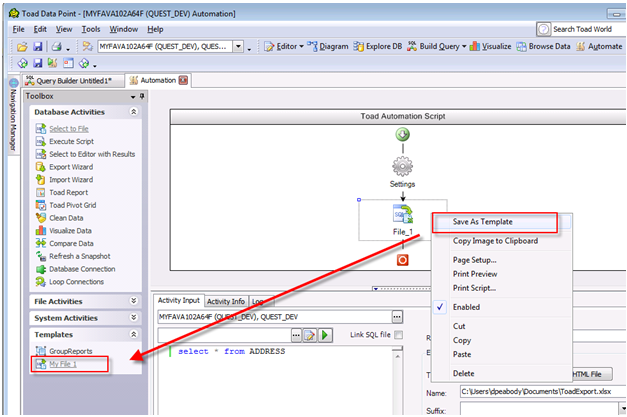Add Visualize Data activity
Viewport: 627px width, 417px height.
[63, 231]
